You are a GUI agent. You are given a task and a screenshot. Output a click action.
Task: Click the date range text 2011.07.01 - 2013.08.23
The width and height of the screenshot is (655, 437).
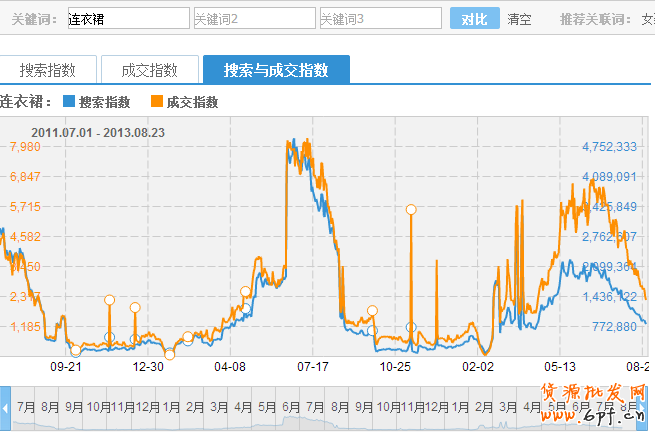(98, 131)
